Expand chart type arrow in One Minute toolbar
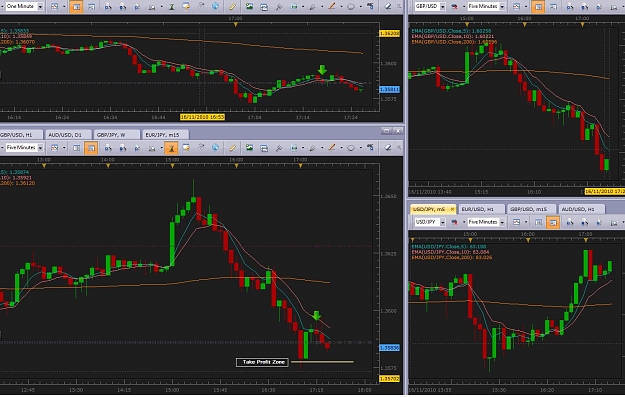The image size is (625, 397). 64,7
